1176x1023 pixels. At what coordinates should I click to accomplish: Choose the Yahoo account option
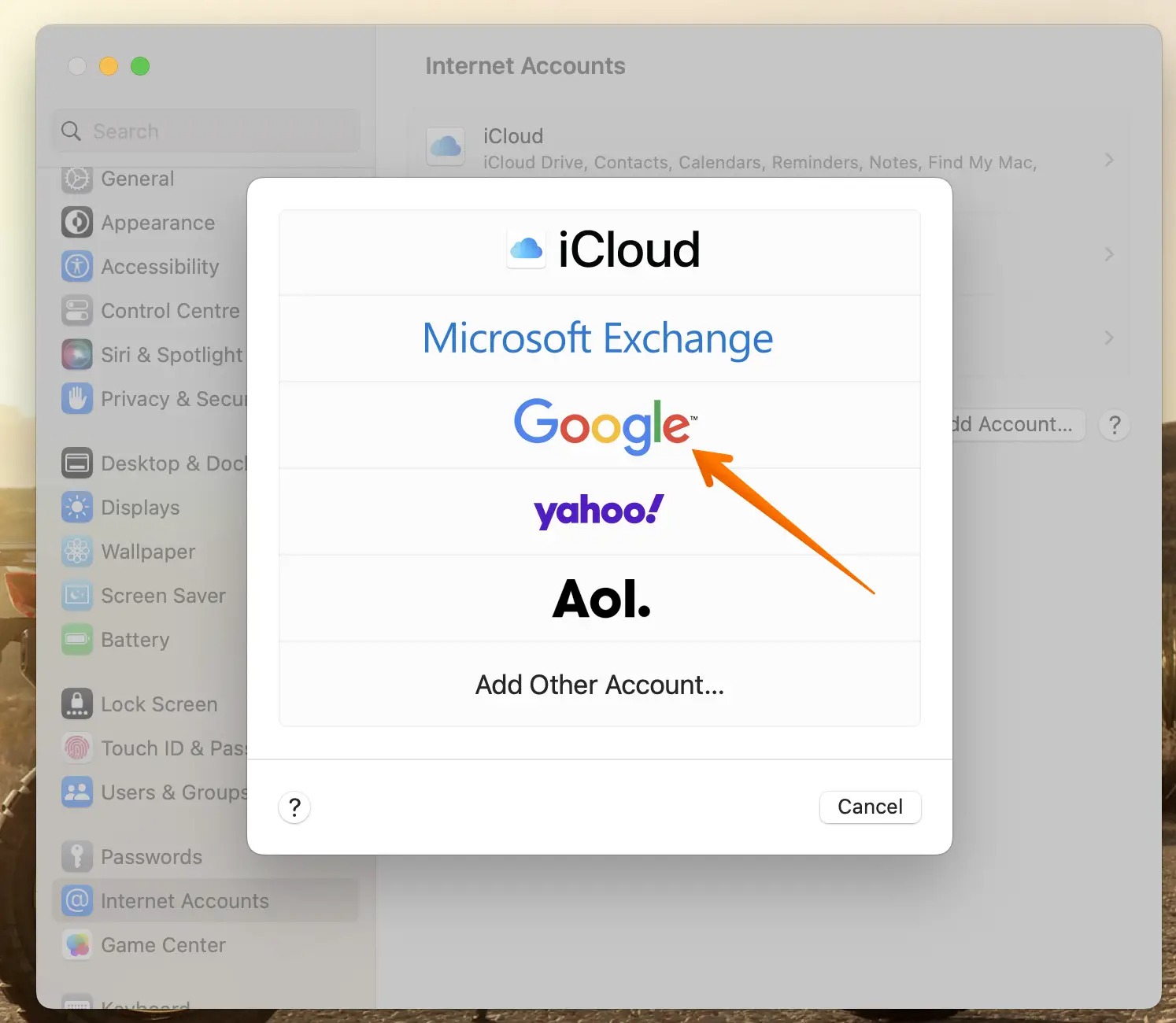[600, 511]
